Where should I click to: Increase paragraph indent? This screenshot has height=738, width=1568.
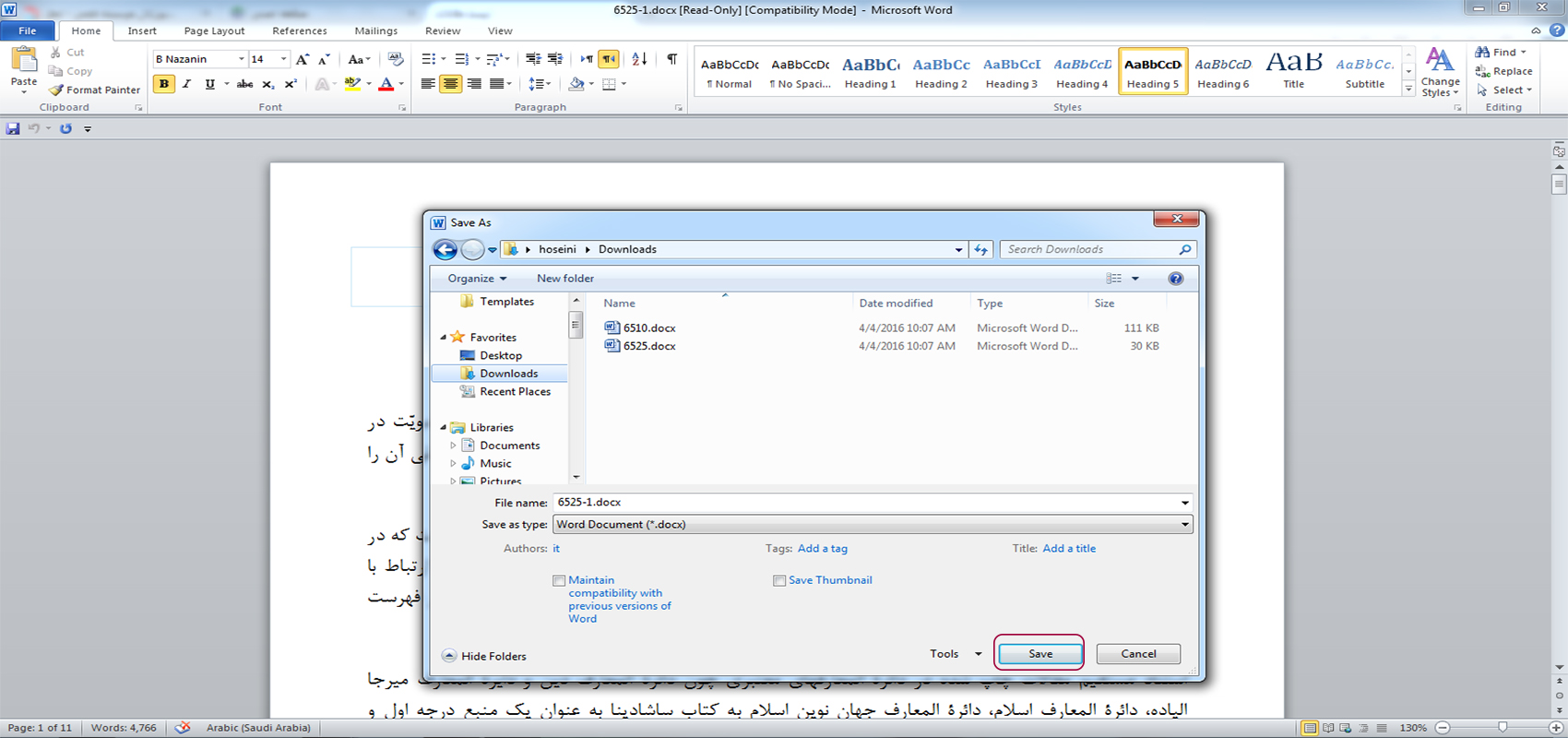(555, 59)
